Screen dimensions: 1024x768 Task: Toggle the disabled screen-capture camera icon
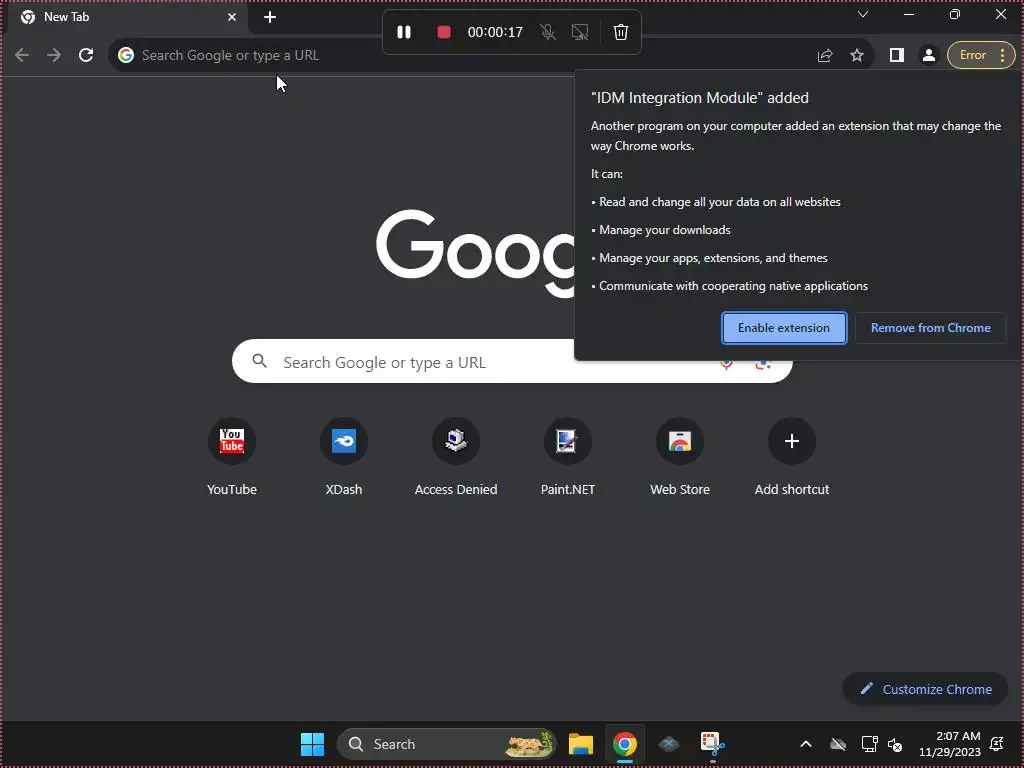click(579, 32)
